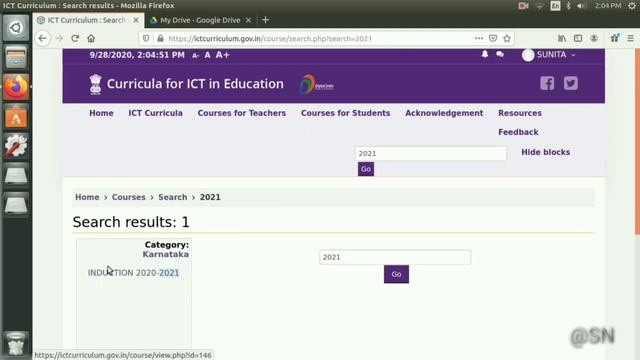Visit the Twitter page icon
This screenshot has width=640, height=360.
571,83
